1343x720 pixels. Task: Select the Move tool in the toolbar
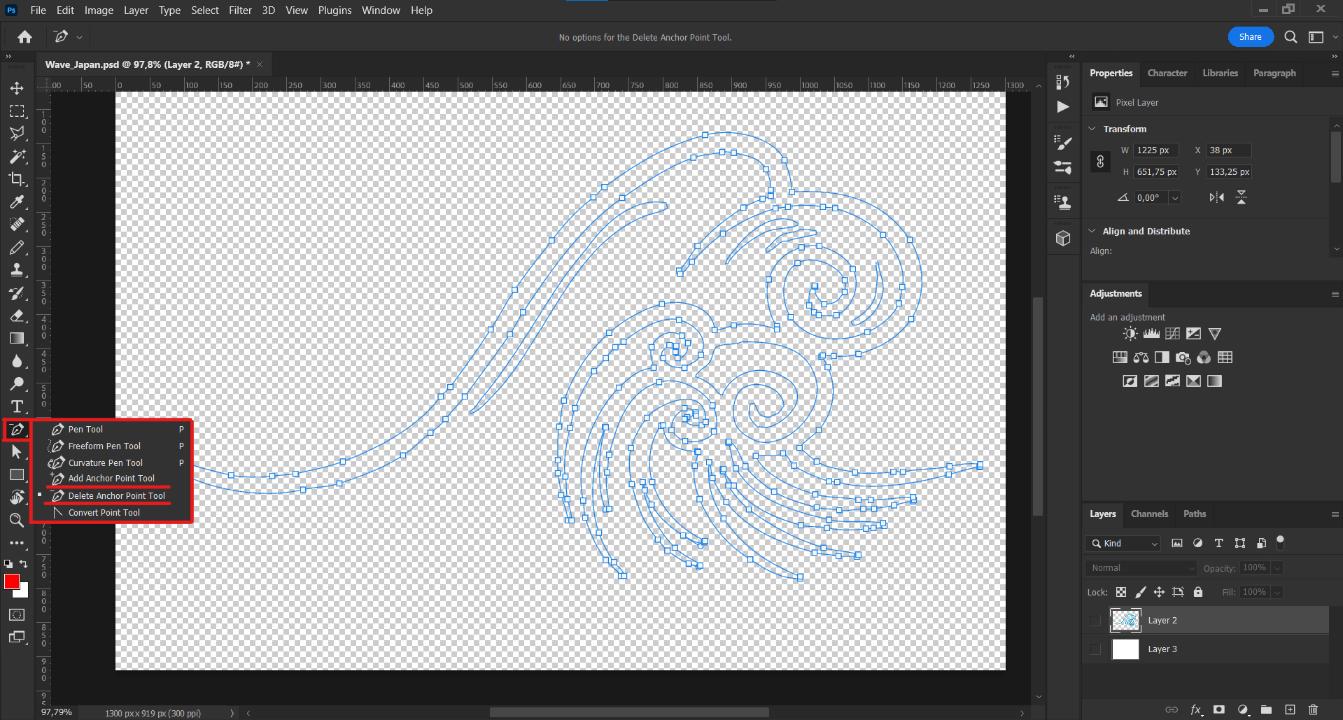(17, 88)
